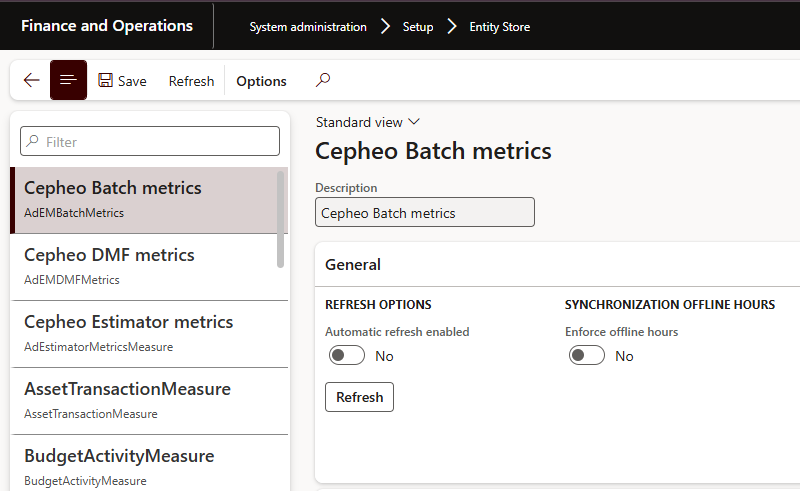Expand the Standard view dropdown
The height and width of the screenshot is (491, 800).
coord(367,122)
